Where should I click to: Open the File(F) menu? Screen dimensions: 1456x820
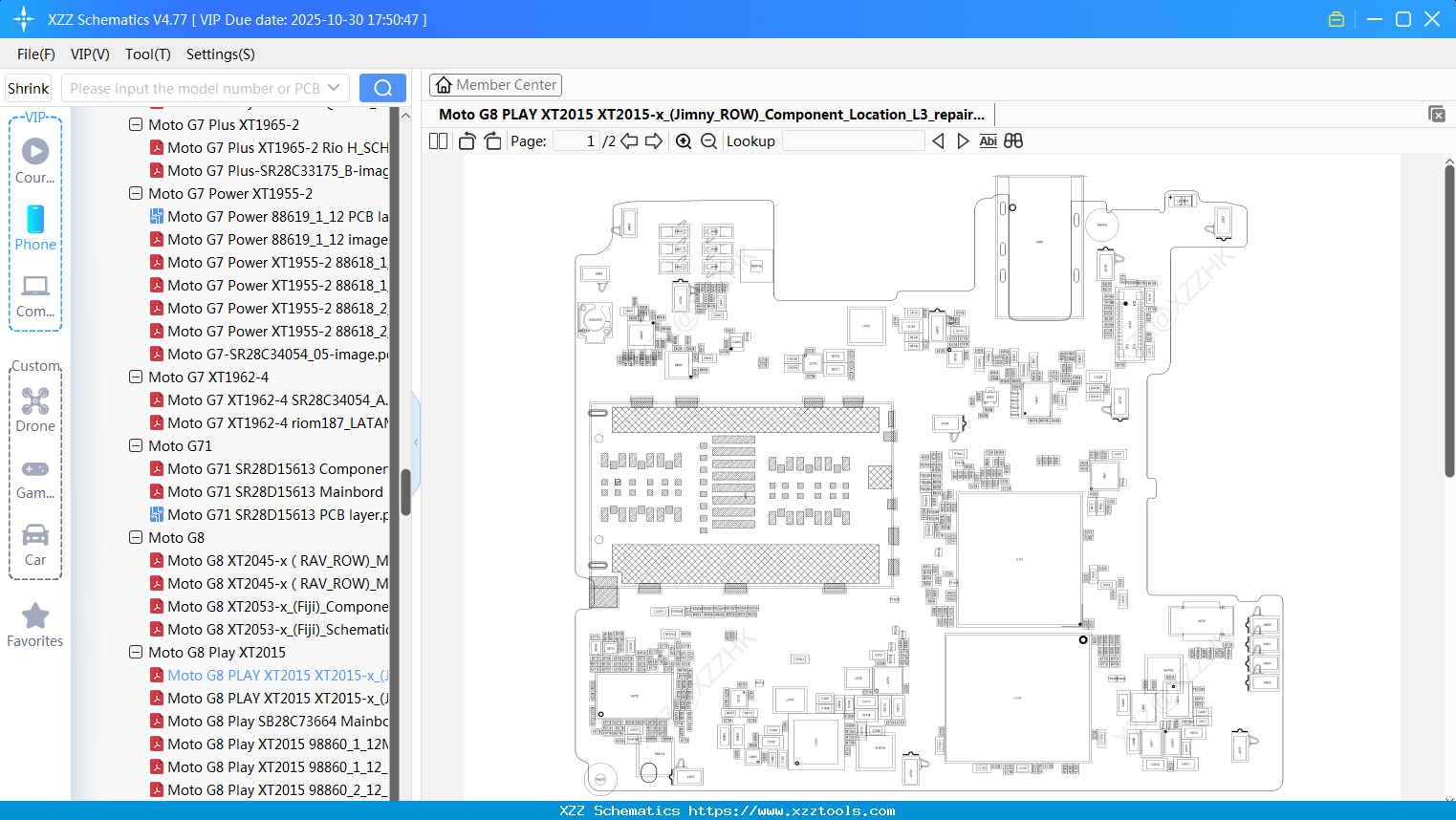(x=36, y=54)
